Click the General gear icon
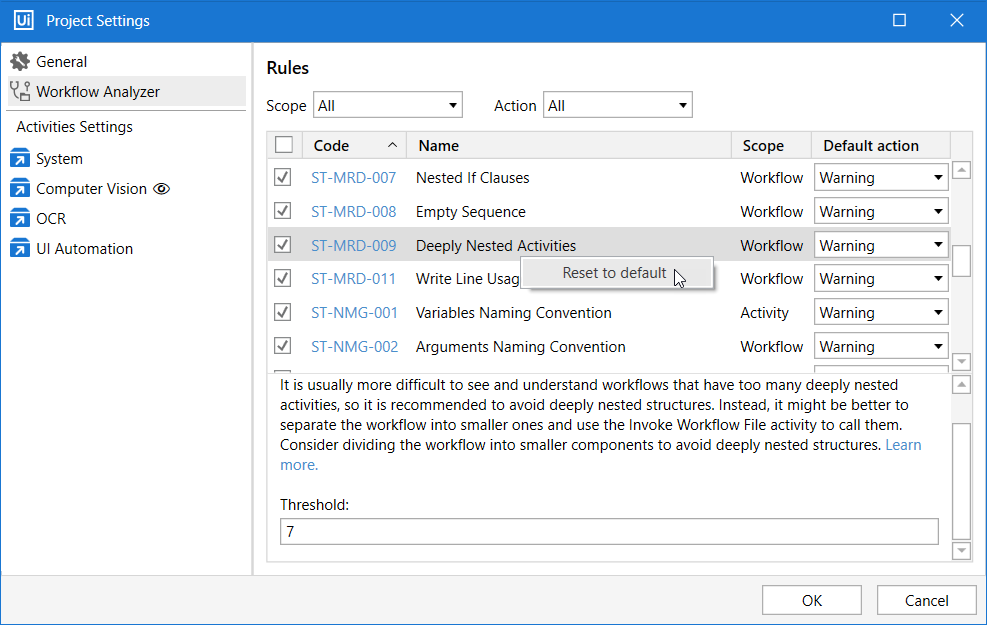The width and height of the screenshot is (987, 625). coord(20,62)
